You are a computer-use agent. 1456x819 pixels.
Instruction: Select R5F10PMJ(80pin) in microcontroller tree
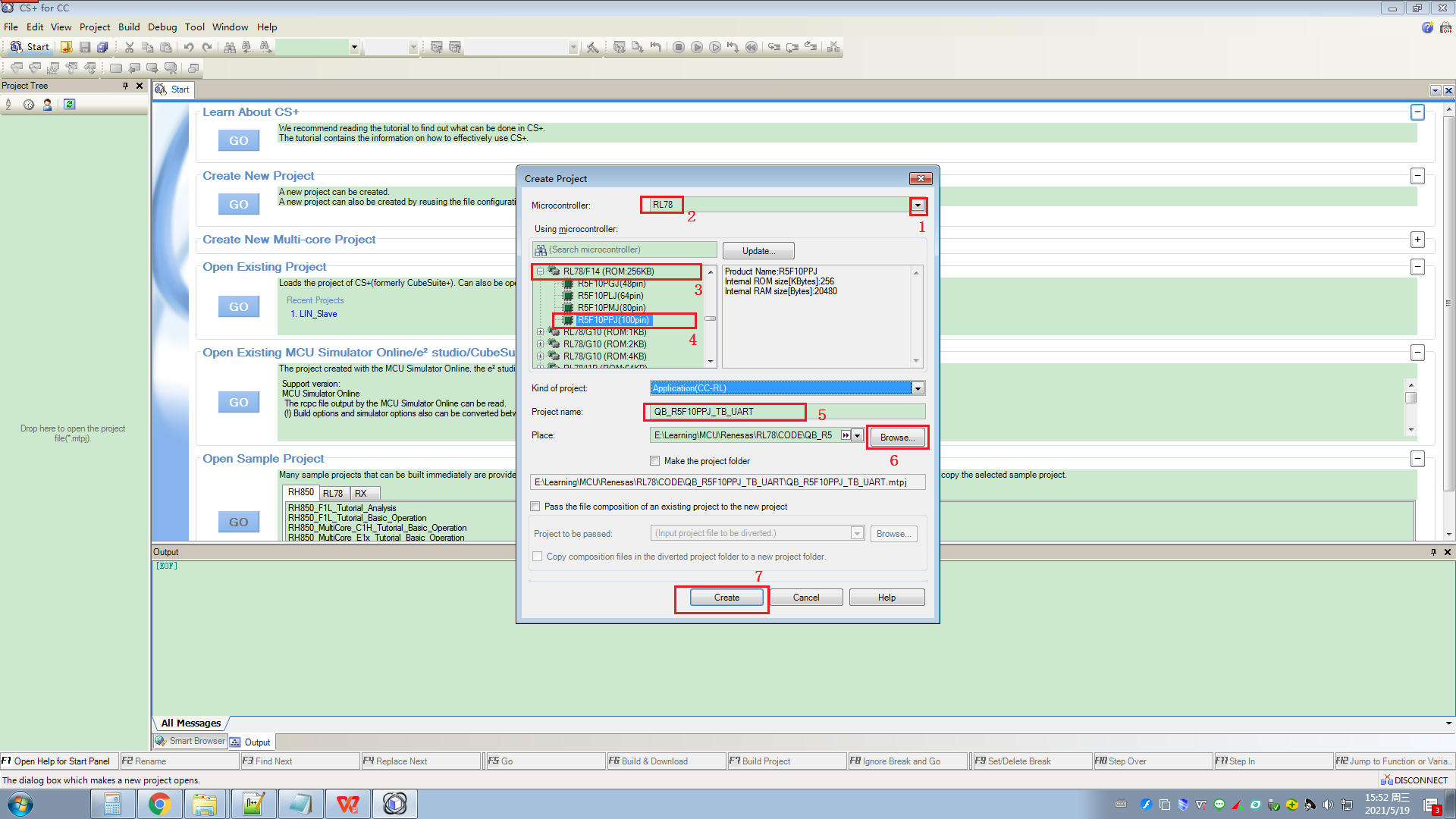[x=612, y=308]
